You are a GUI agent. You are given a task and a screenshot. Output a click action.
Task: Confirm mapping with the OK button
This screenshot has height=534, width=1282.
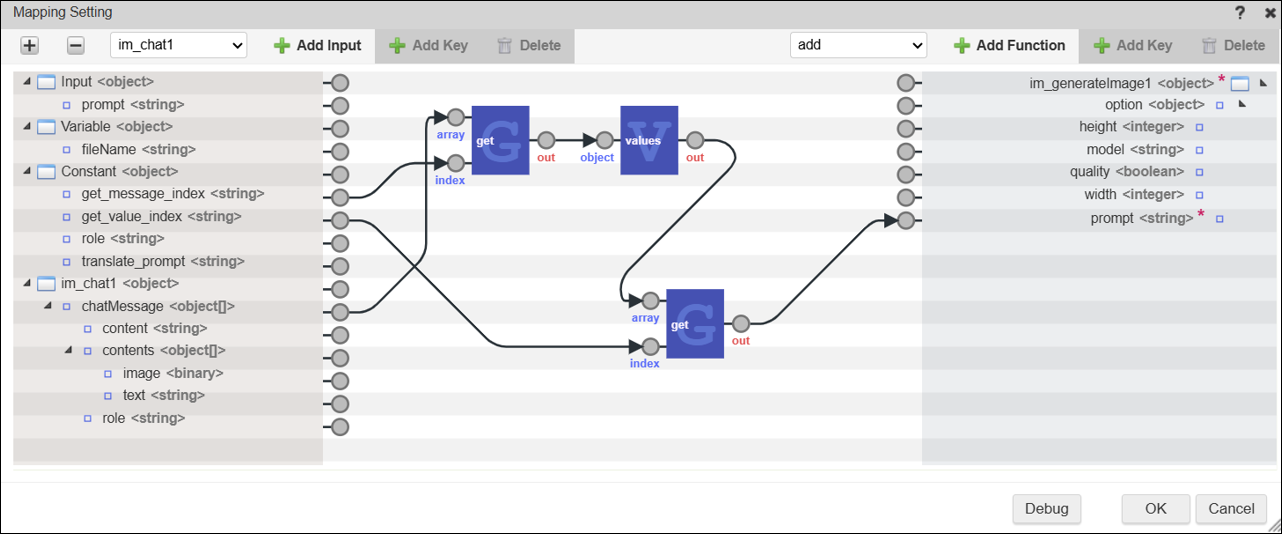coord(1155,508)
